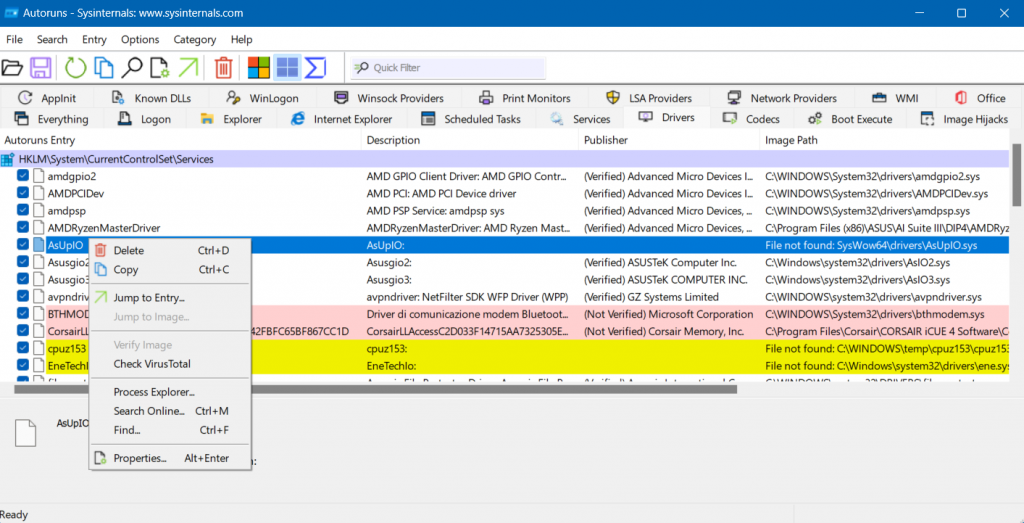The image size is (1024, 523).
Task: Switch to the Scheduled Tasks tab
Action: 472,119
